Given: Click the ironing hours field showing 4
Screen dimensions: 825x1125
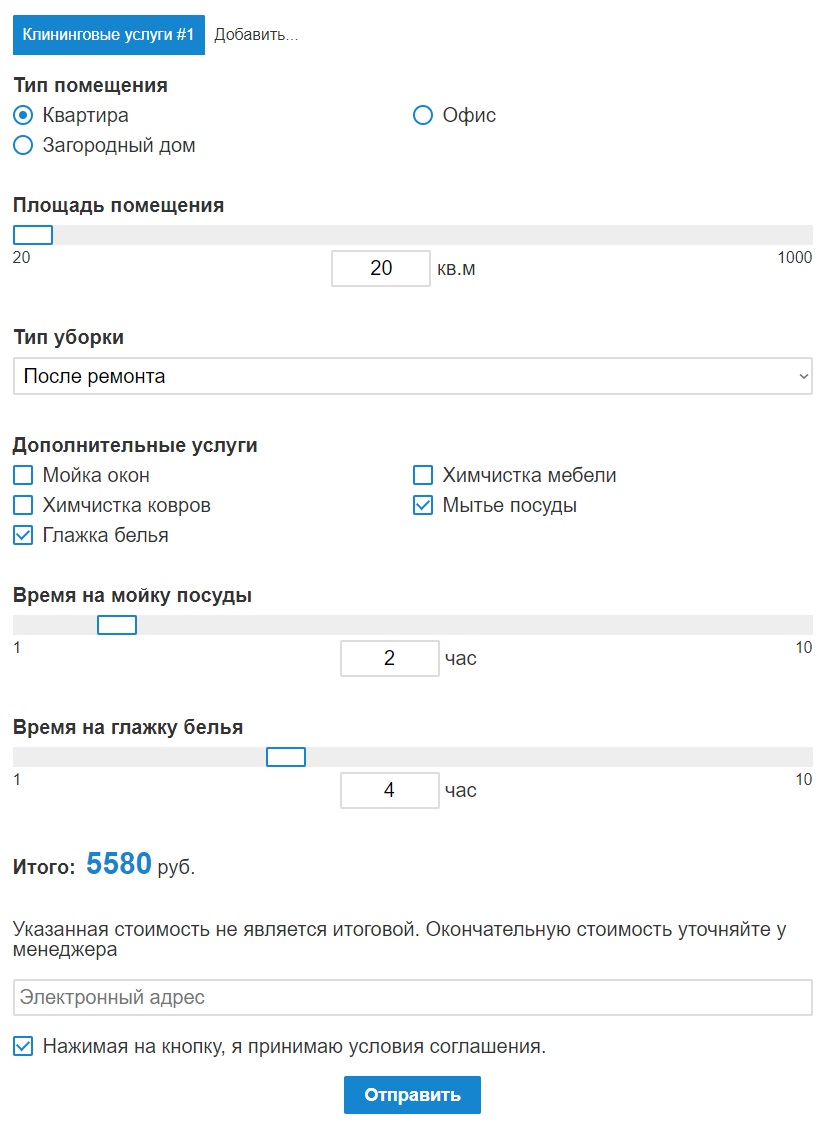Looking at the screenshot, I should (389, 790).
